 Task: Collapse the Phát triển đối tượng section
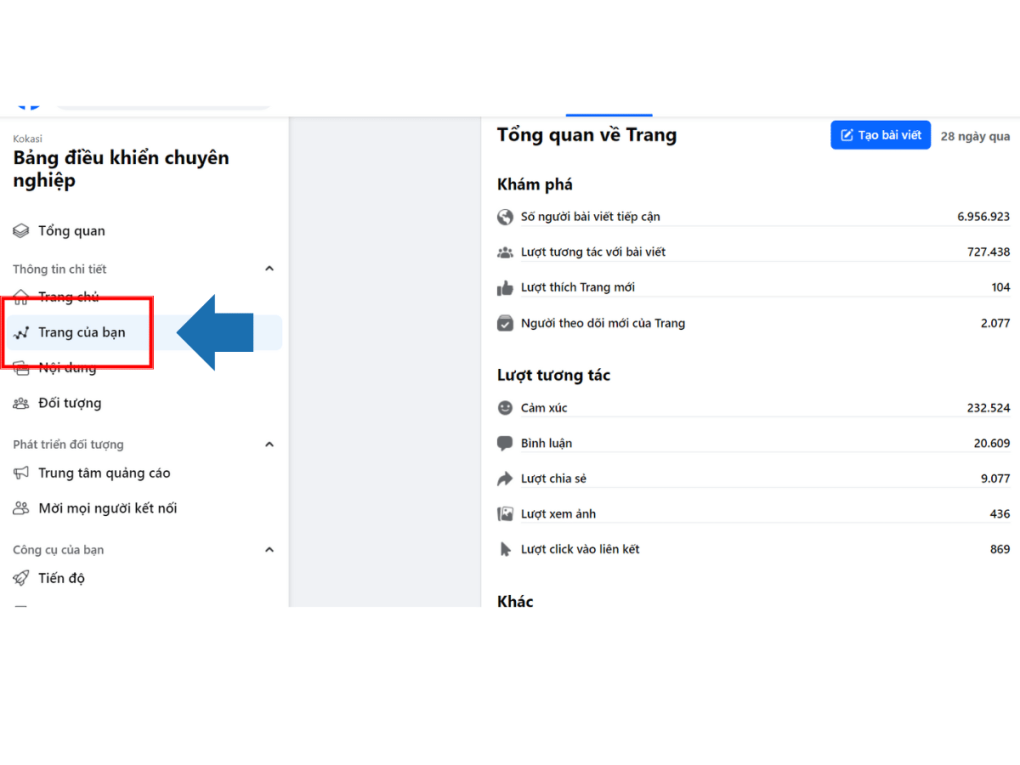[269, 444]
